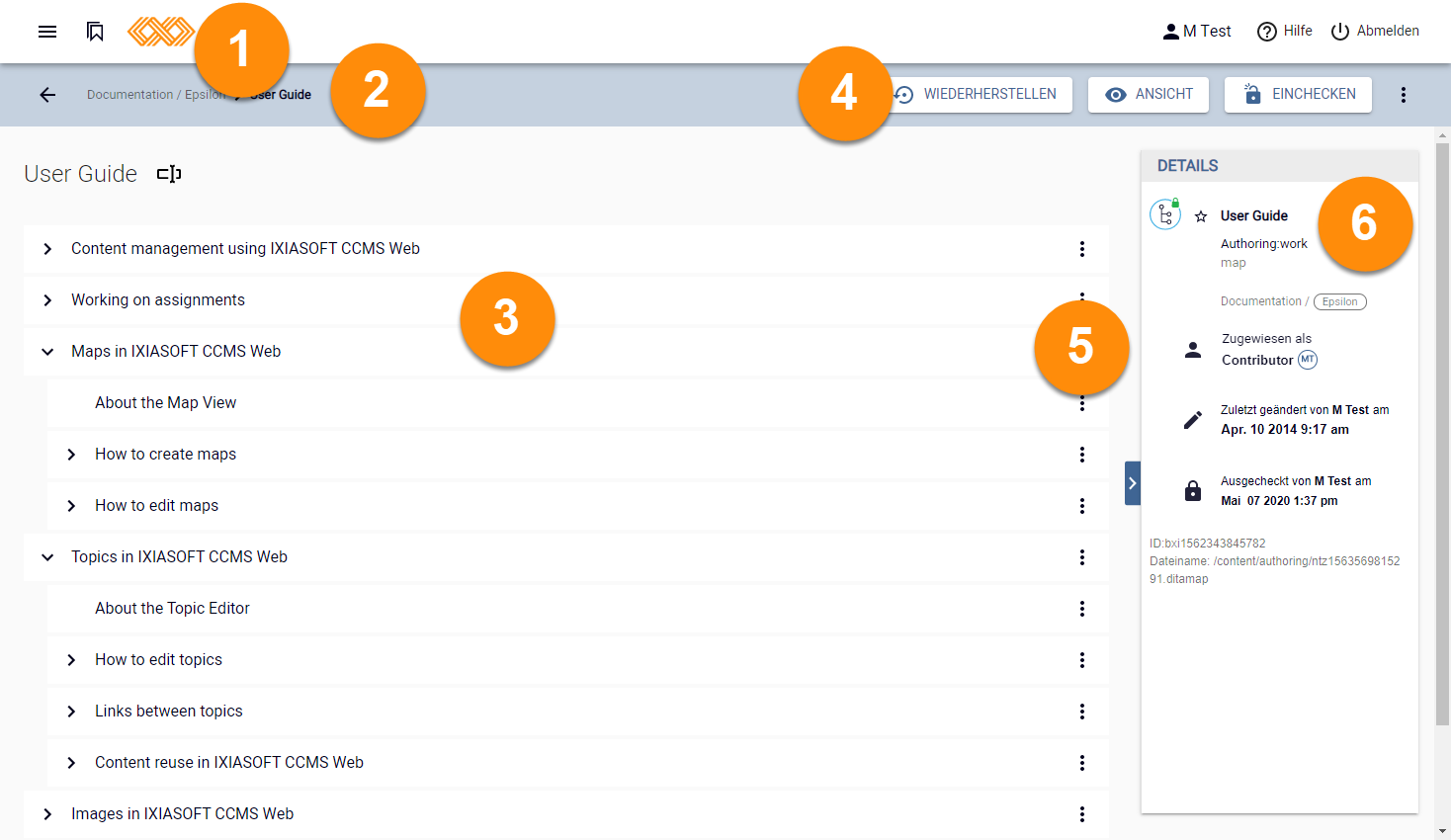Open options menu for Content reuse row
1451x840 pixels.
[x=1082, y=763]
